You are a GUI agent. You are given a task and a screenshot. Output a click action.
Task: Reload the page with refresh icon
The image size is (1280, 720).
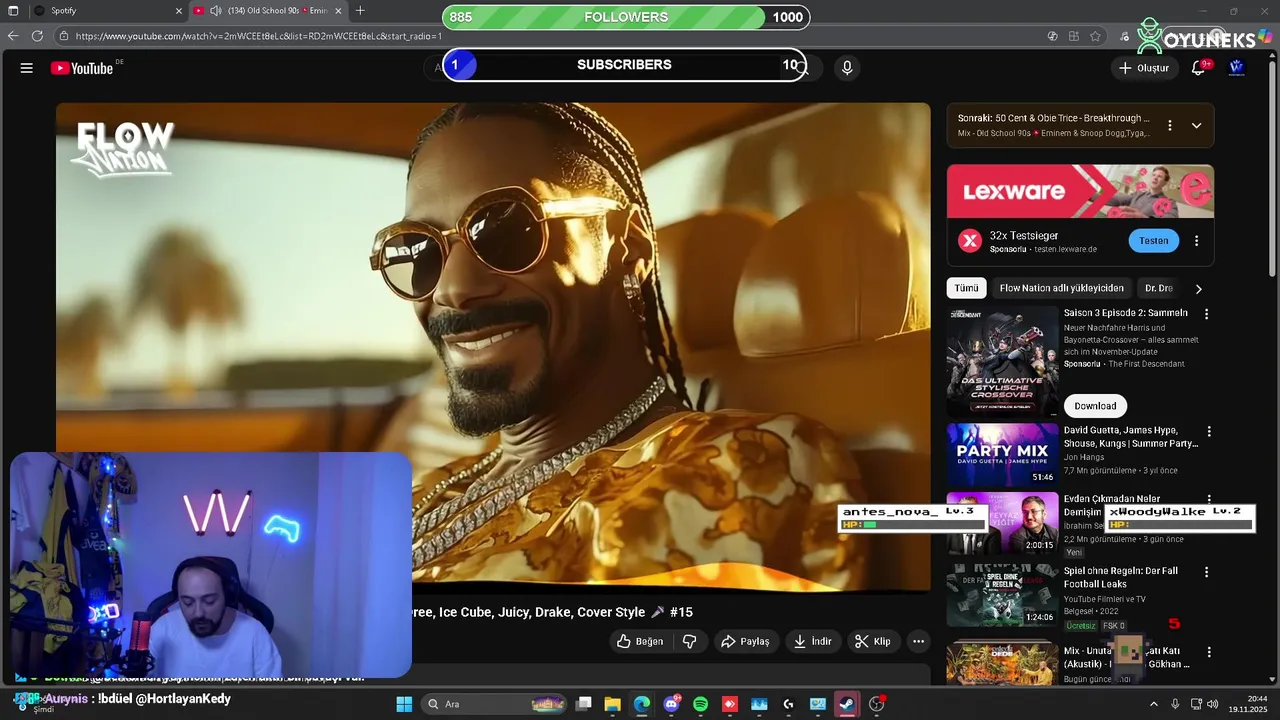[x=37, y=36]
